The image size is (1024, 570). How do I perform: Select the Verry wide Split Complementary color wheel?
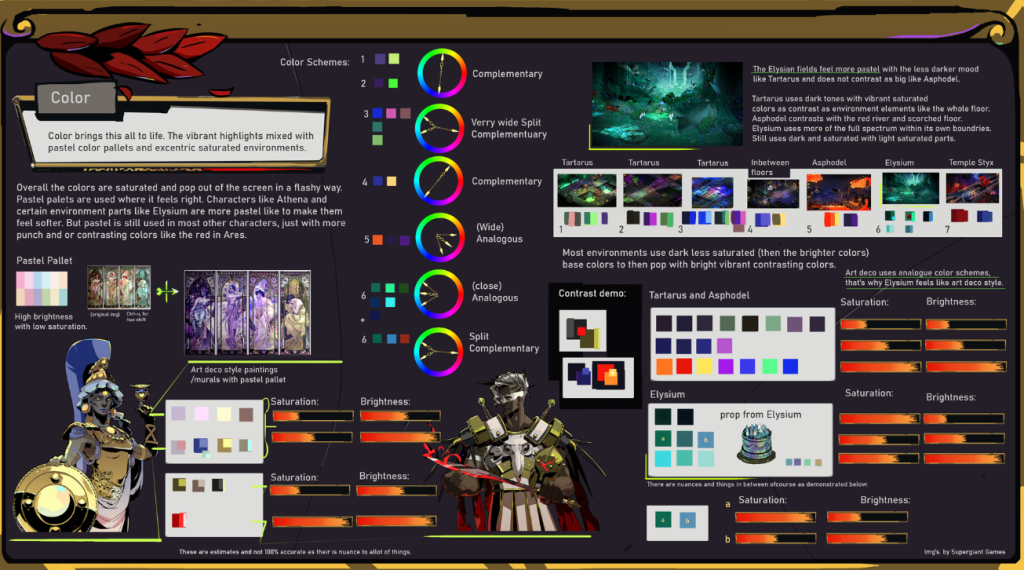pos(440,128)
